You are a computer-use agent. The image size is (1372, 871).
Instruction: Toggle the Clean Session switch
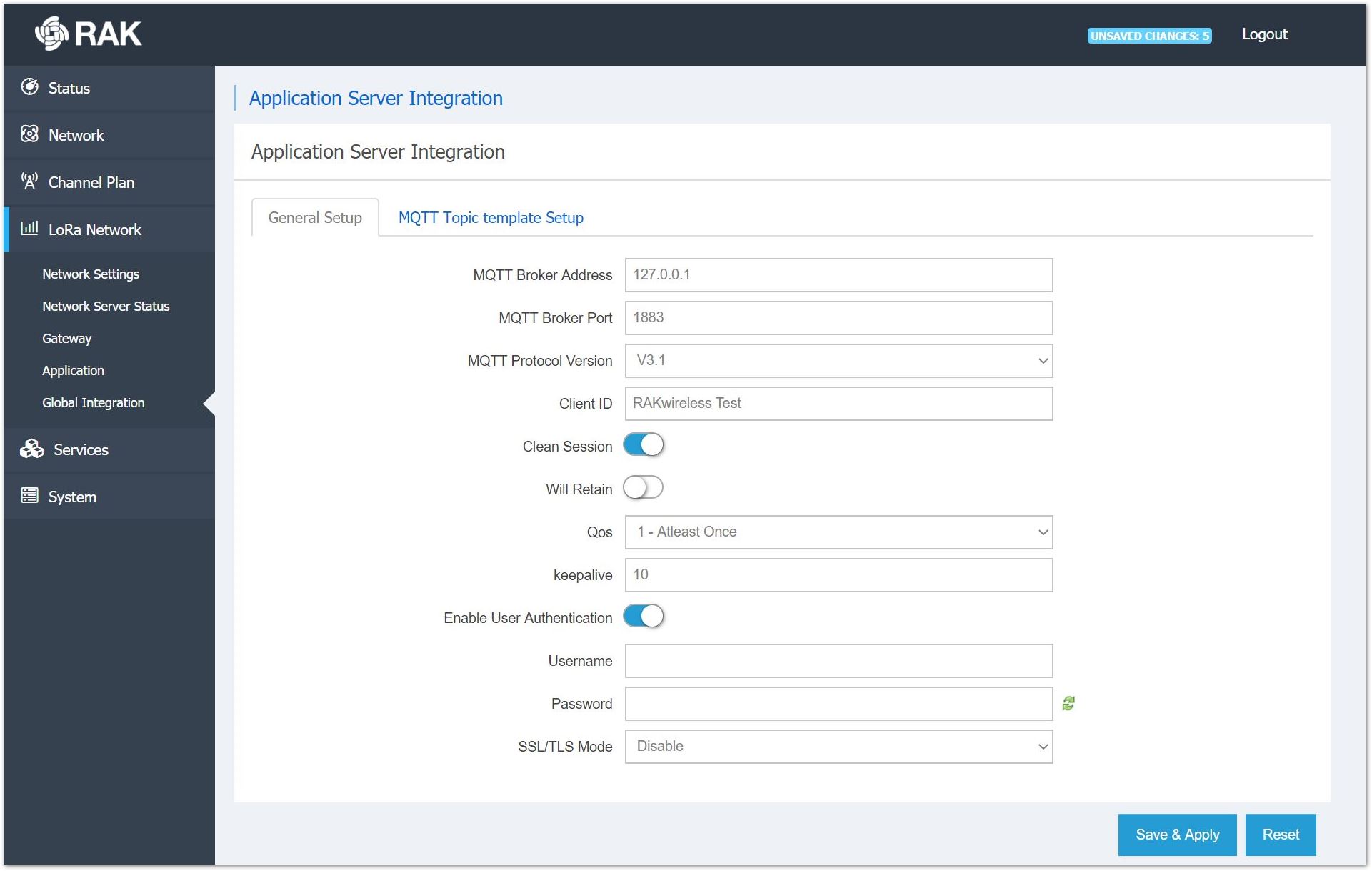click(x=644, y=445)
